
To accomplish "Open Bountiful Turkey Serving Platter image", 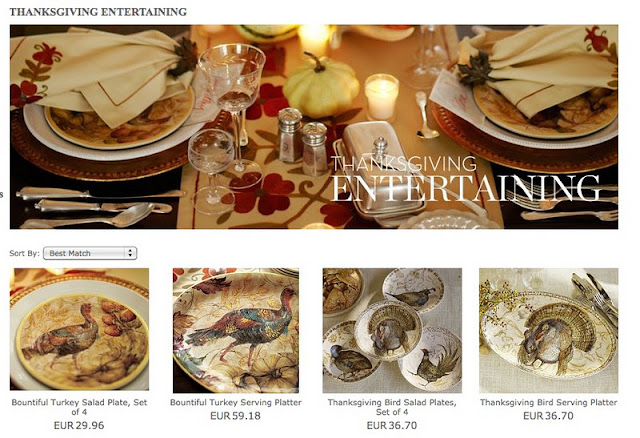I will 236,330.
